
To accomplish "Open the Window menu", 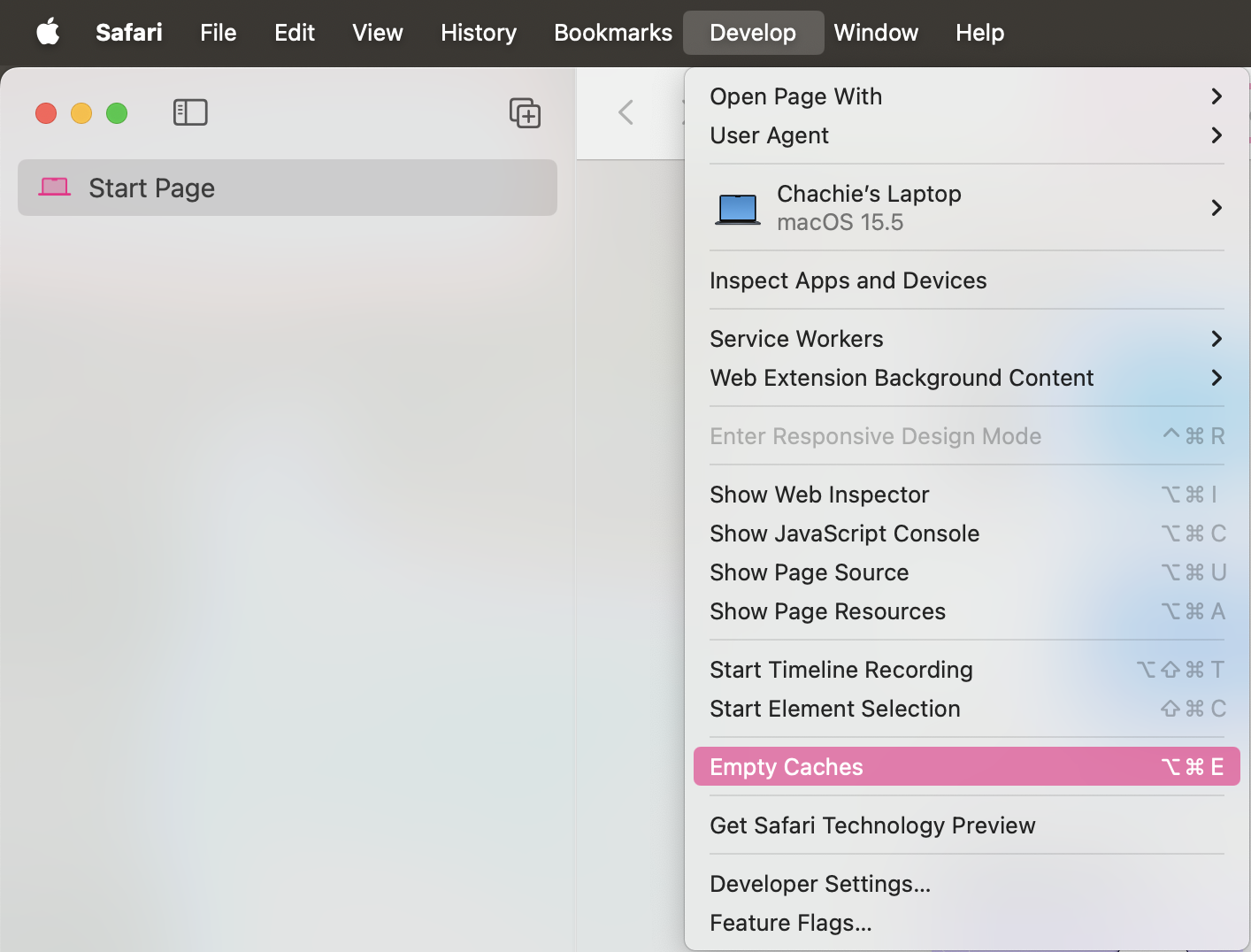I will click(876, 33).
